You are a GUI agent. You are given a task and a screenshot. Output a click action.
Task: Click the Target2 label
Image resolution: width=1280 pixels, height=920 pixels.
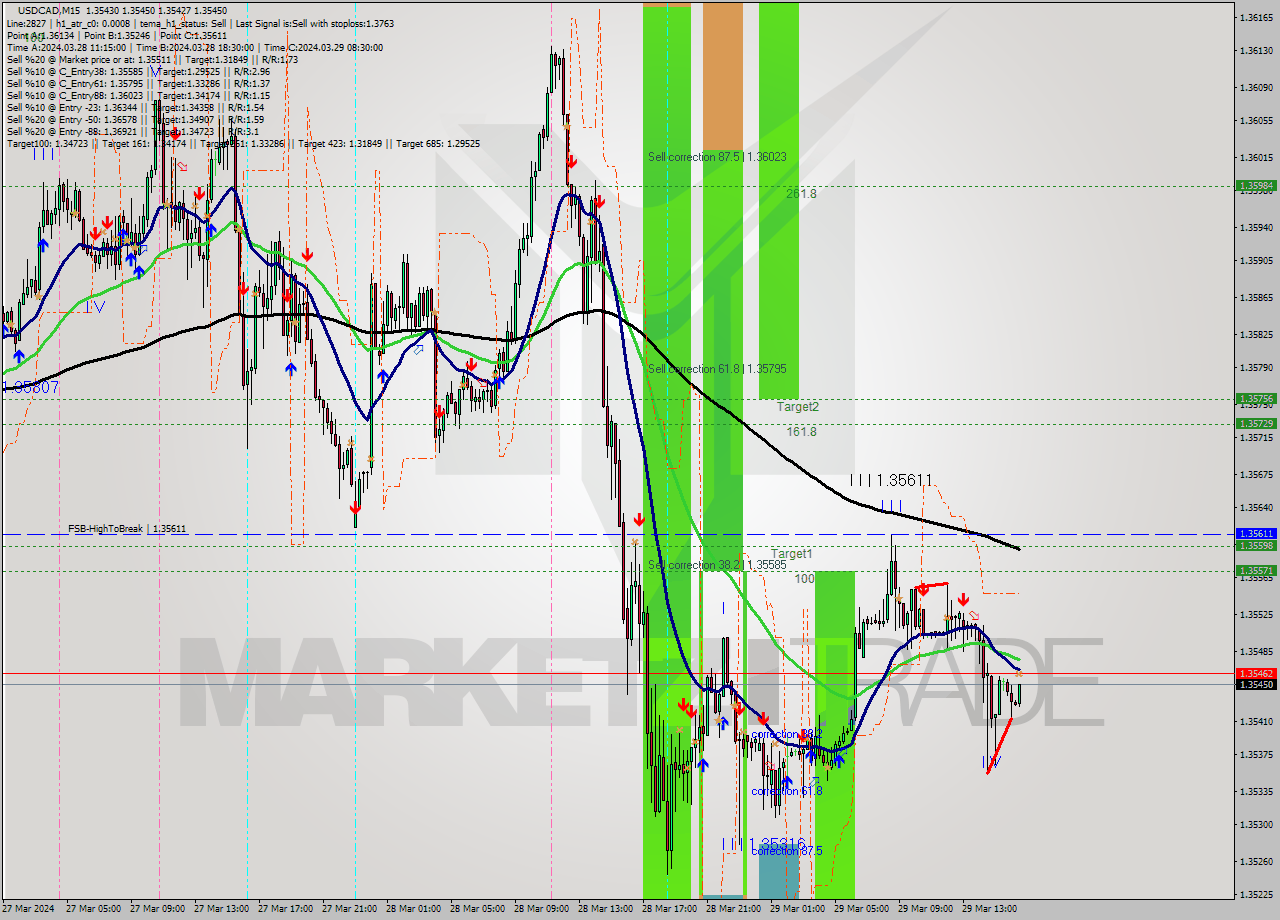click(798, 407)
